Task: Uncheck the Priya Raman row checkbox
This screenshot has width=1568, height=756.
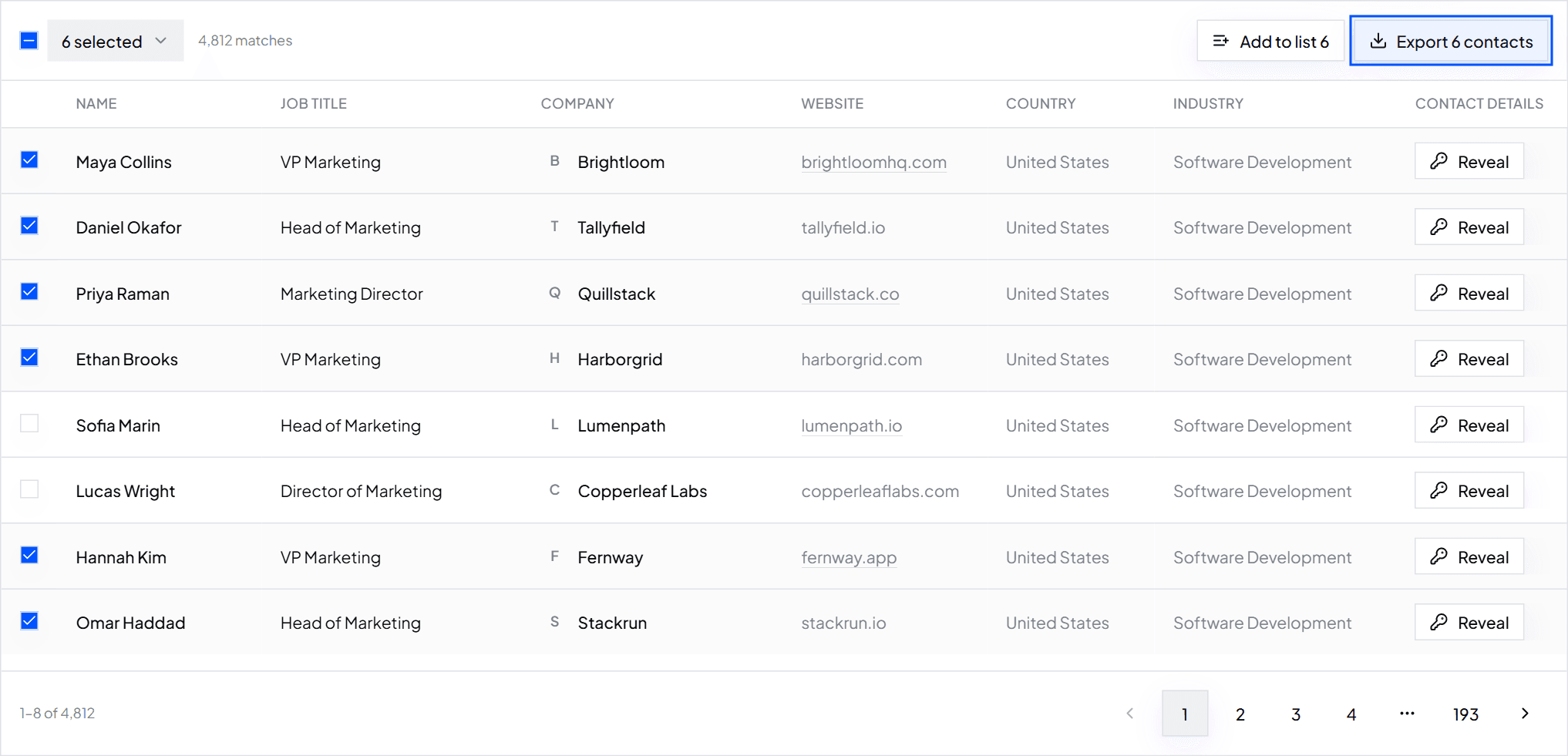Action: coord(29,292)
